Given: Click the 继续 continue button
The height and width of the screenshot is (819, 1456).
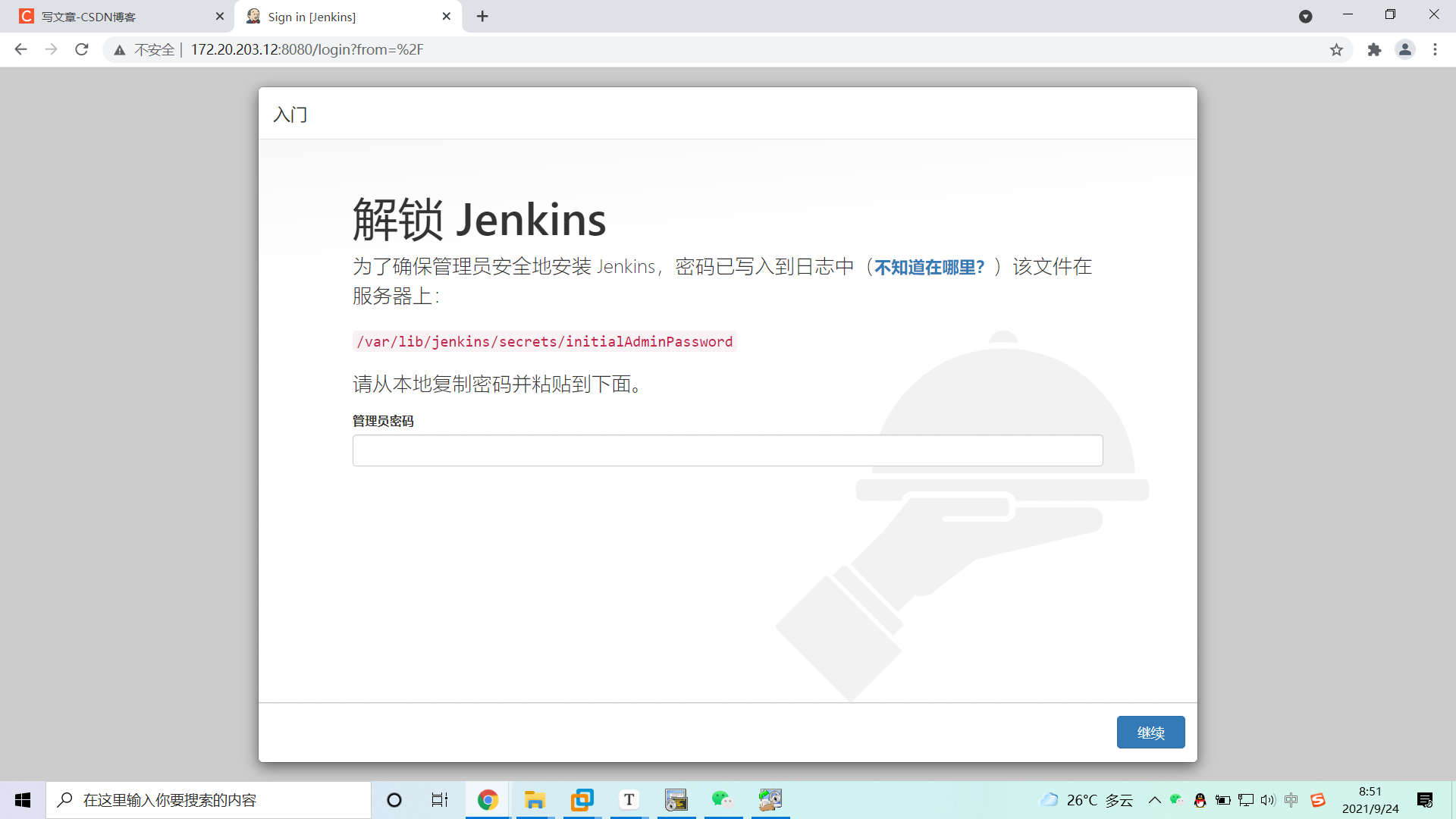Looking at the screenshot, I should pyautogui.click(x=1150, y=733).
